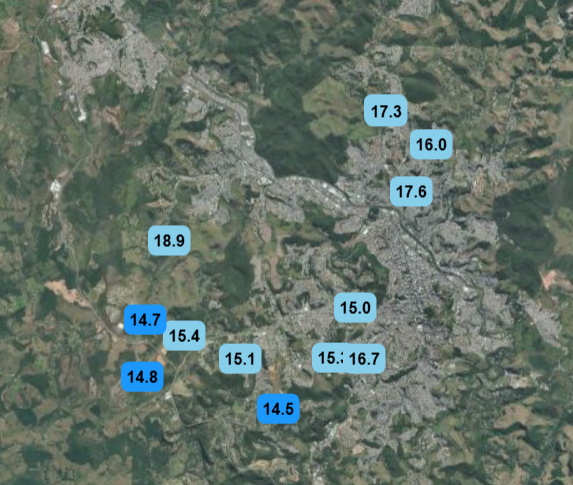Click the 15.0 station marker
Viewport: 573px width, 485px height.
[x=355, y=308]
